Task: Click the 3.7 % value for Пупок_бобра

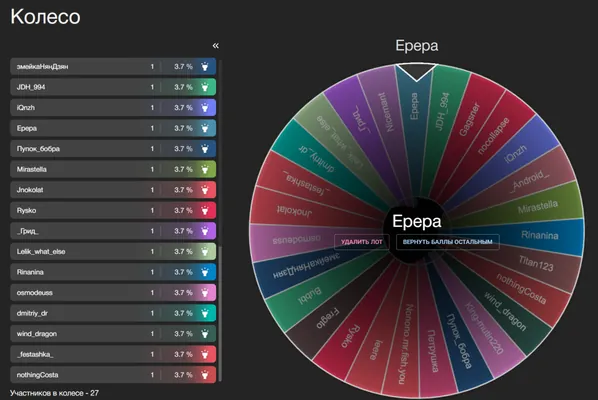Action: click(x=183, y=149)
